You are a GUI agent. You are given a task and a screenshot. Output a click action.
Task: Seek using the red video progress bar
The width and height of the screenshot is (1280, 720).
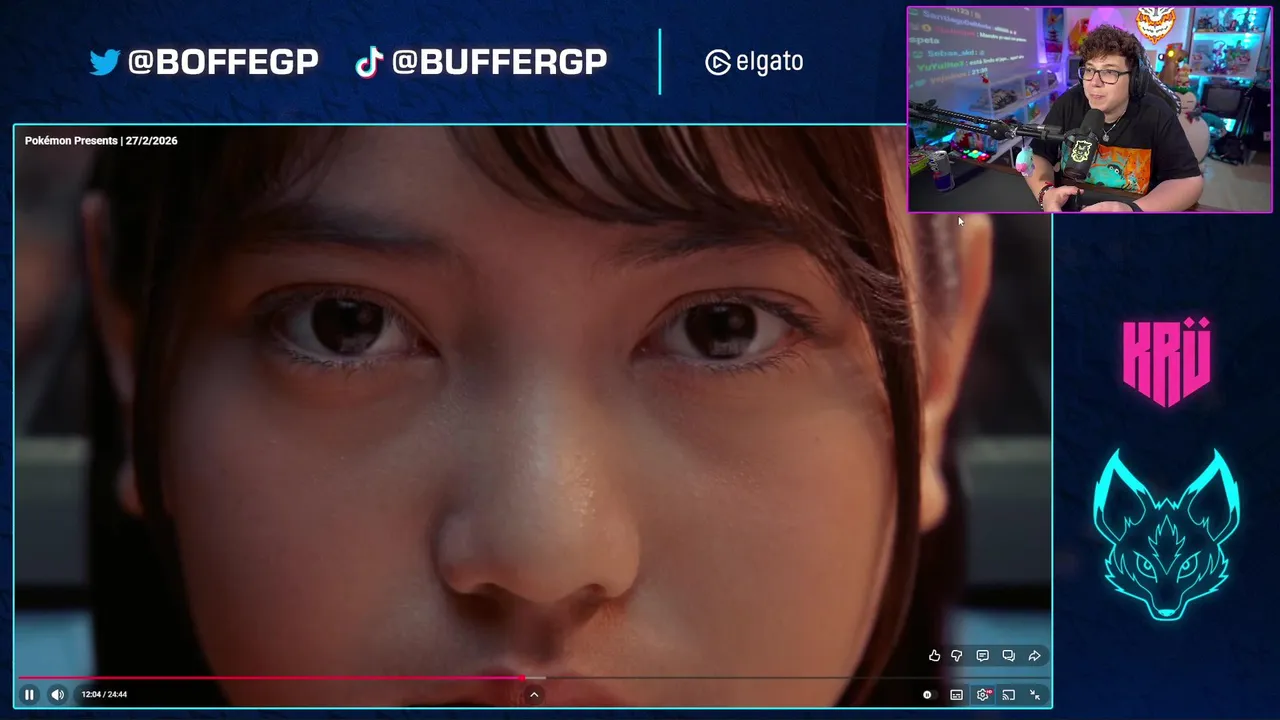pos(270,678)
